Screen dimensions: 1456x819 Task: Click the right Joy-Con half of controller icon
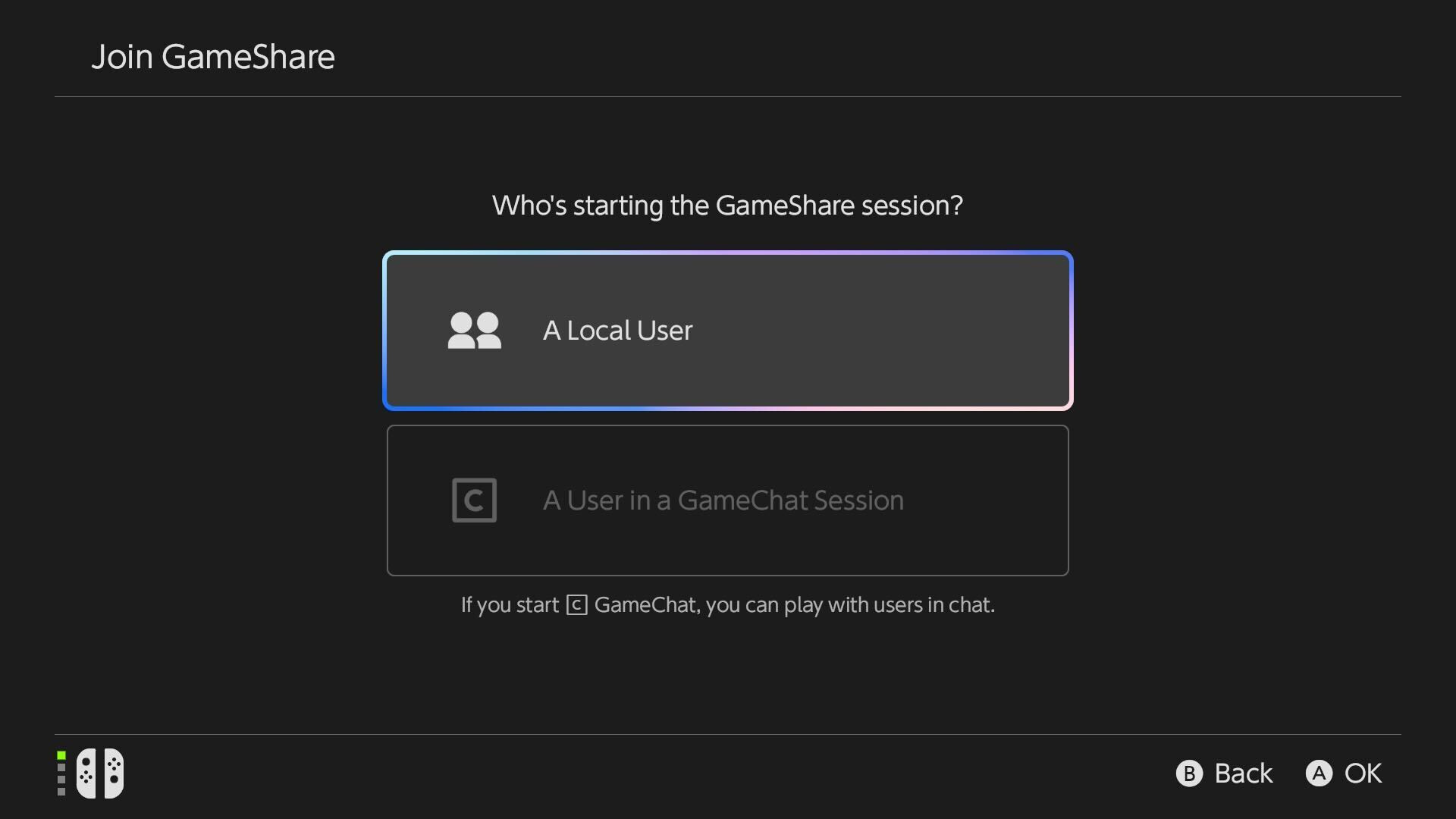click(x=114, y=773)
